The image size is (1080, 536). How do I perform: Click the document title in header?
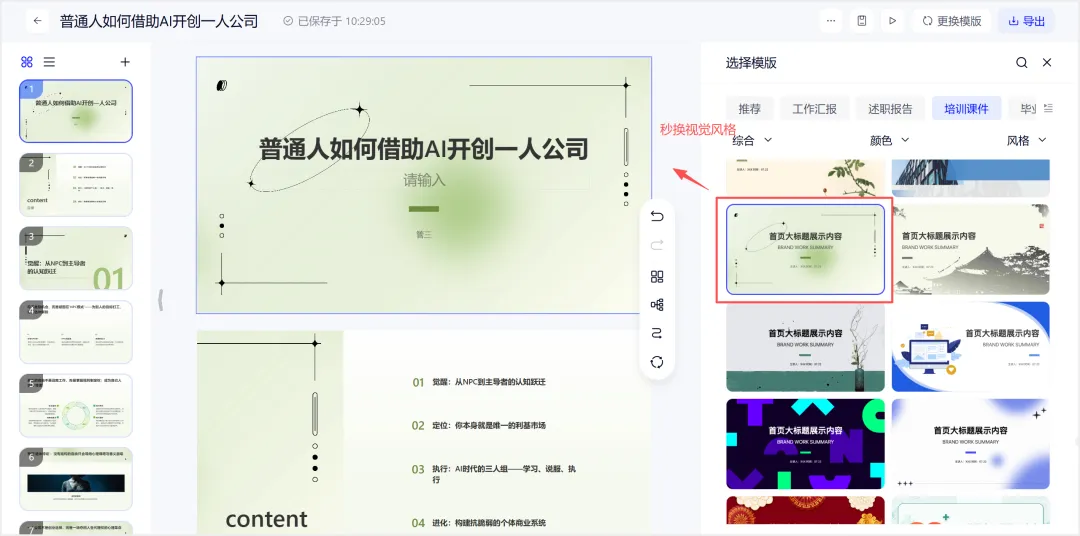coord(159,21)
